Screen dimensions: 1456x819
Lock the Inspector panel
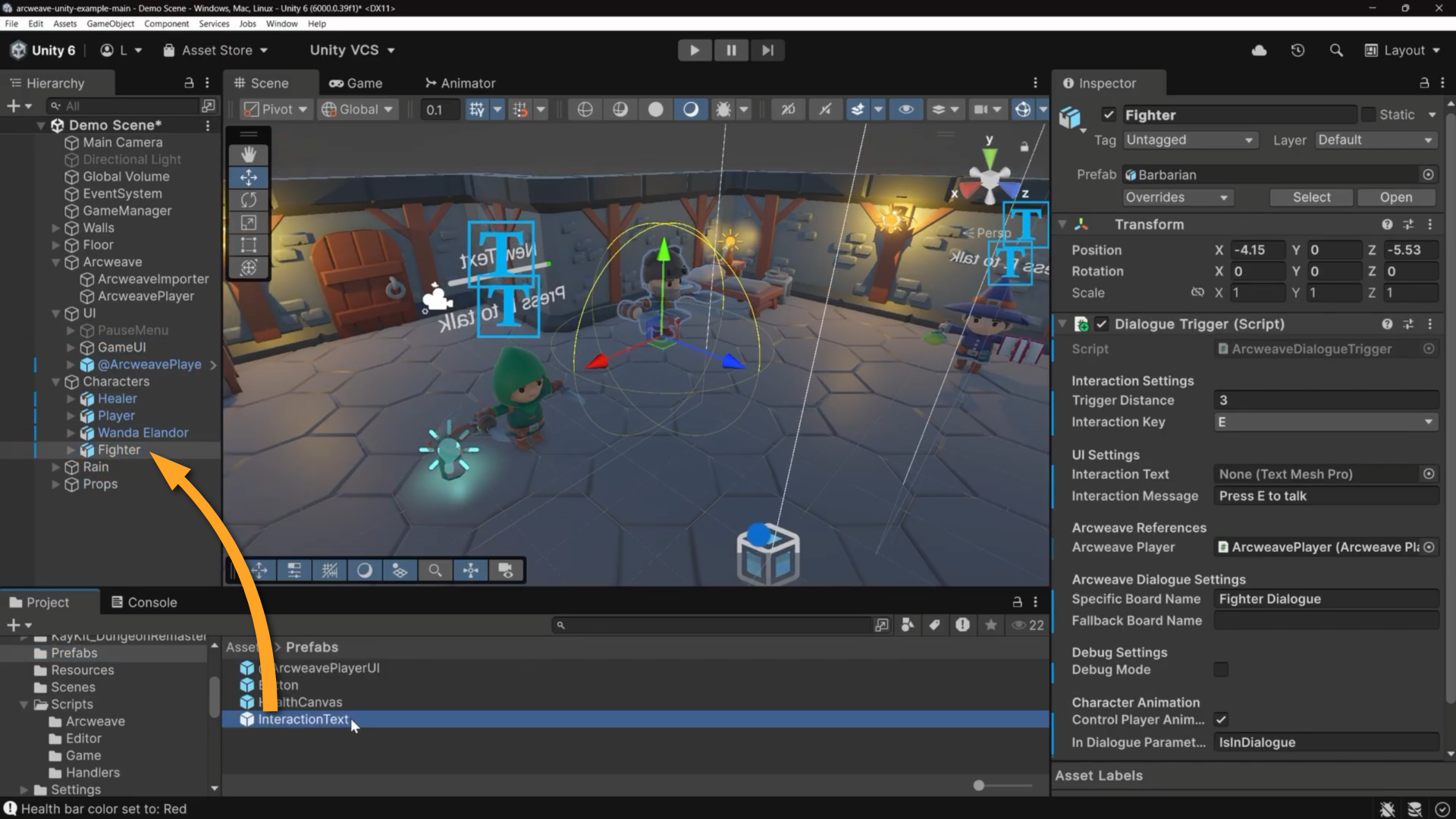point(1424,83)
